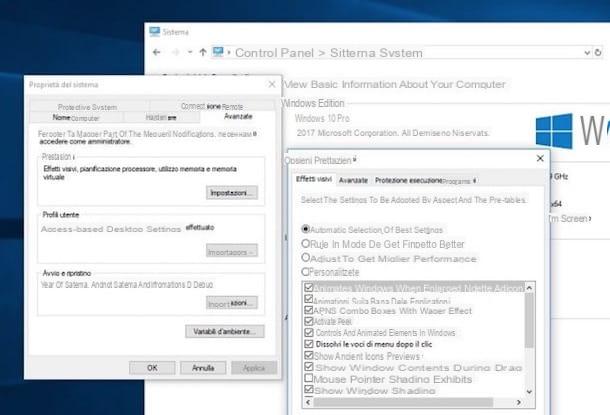Expand the address bar dropdown chevron

tap(587, 53)
